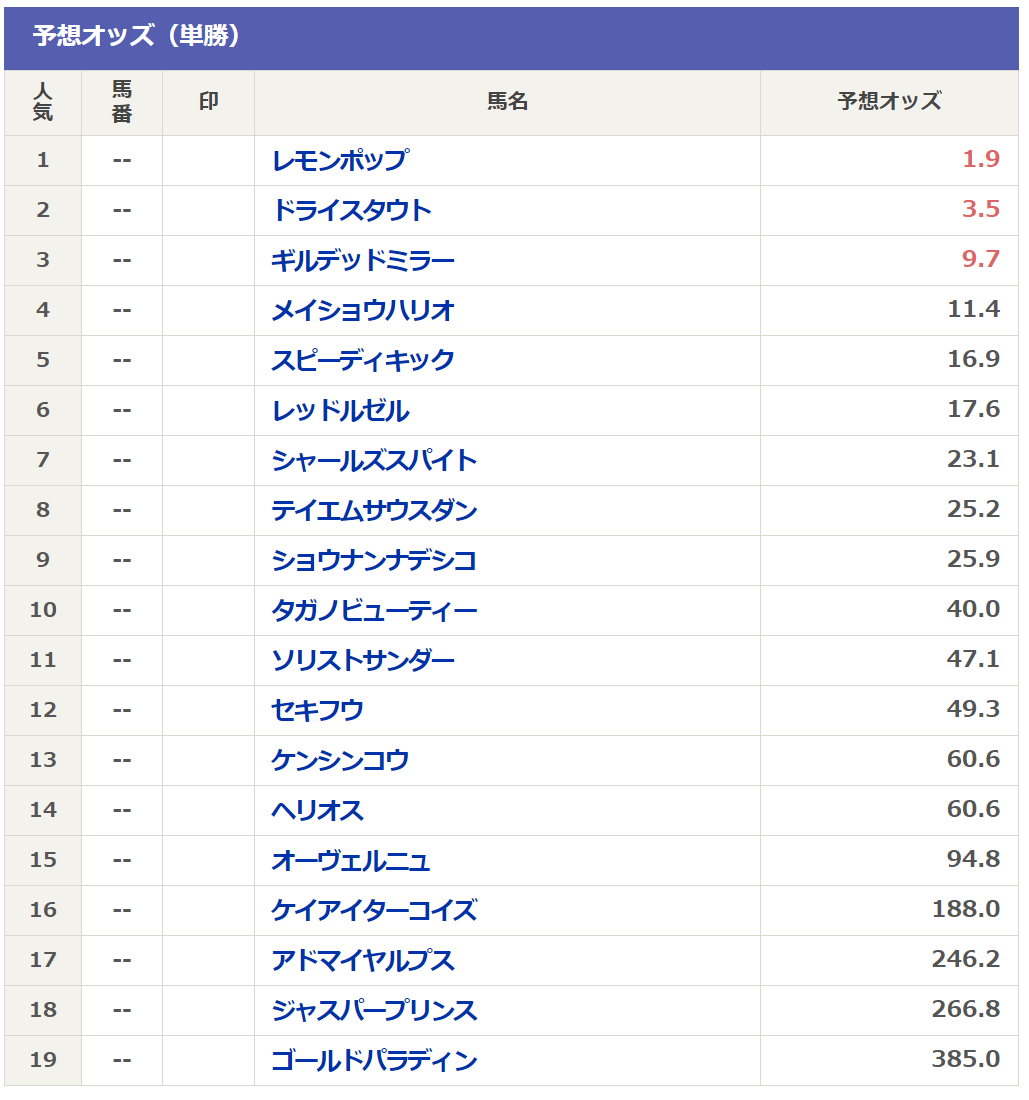Viewport: 1029px width, 1100px height.
Task: Open the horse link ケンシンコウ
Action: pyautogui.click(x=340, y=760)
